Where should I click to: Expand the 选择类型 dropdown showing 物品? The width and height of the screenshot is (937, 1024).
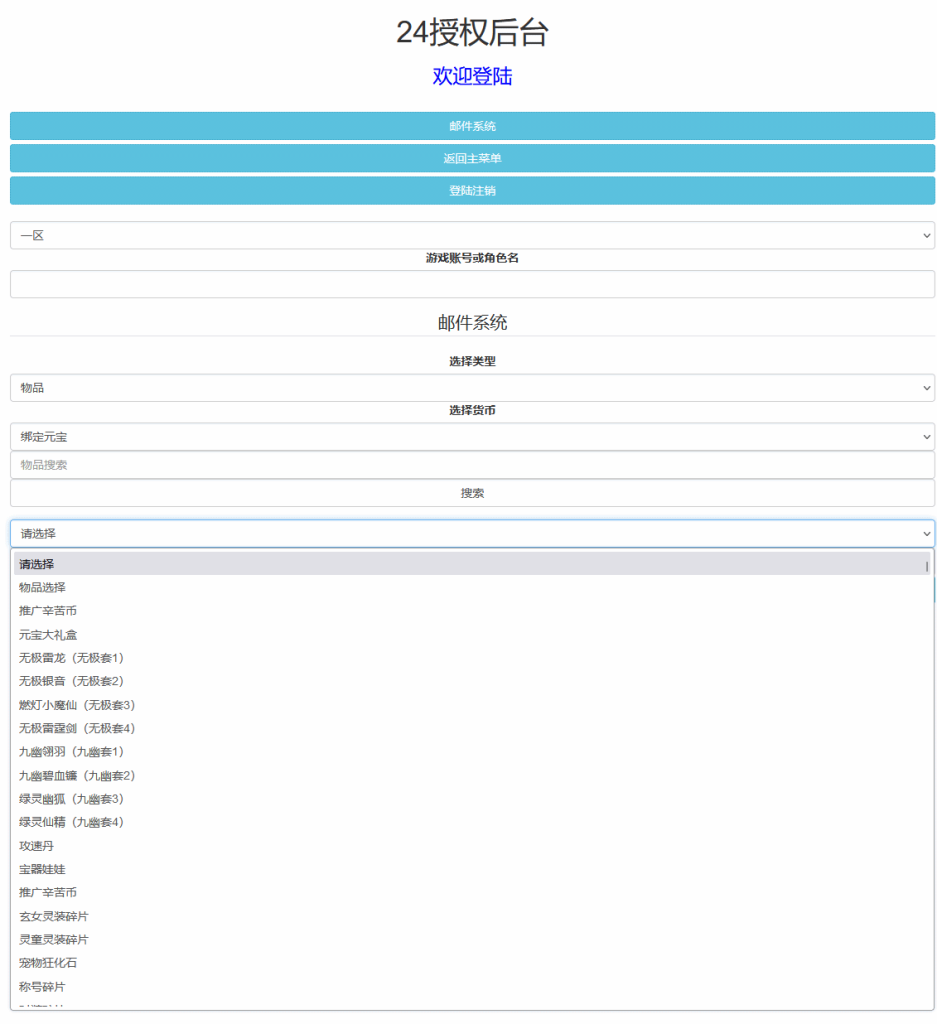point(472,388)
